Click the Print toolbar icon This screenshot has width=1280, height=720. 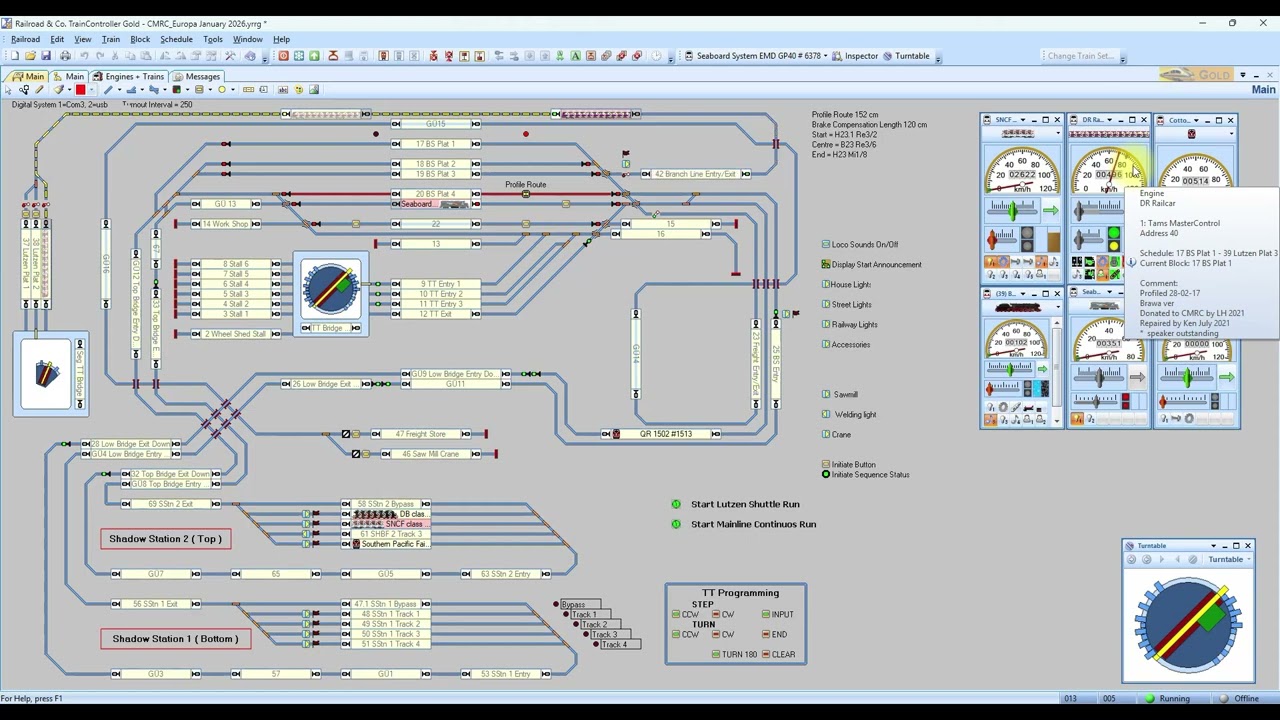(65, 56)
